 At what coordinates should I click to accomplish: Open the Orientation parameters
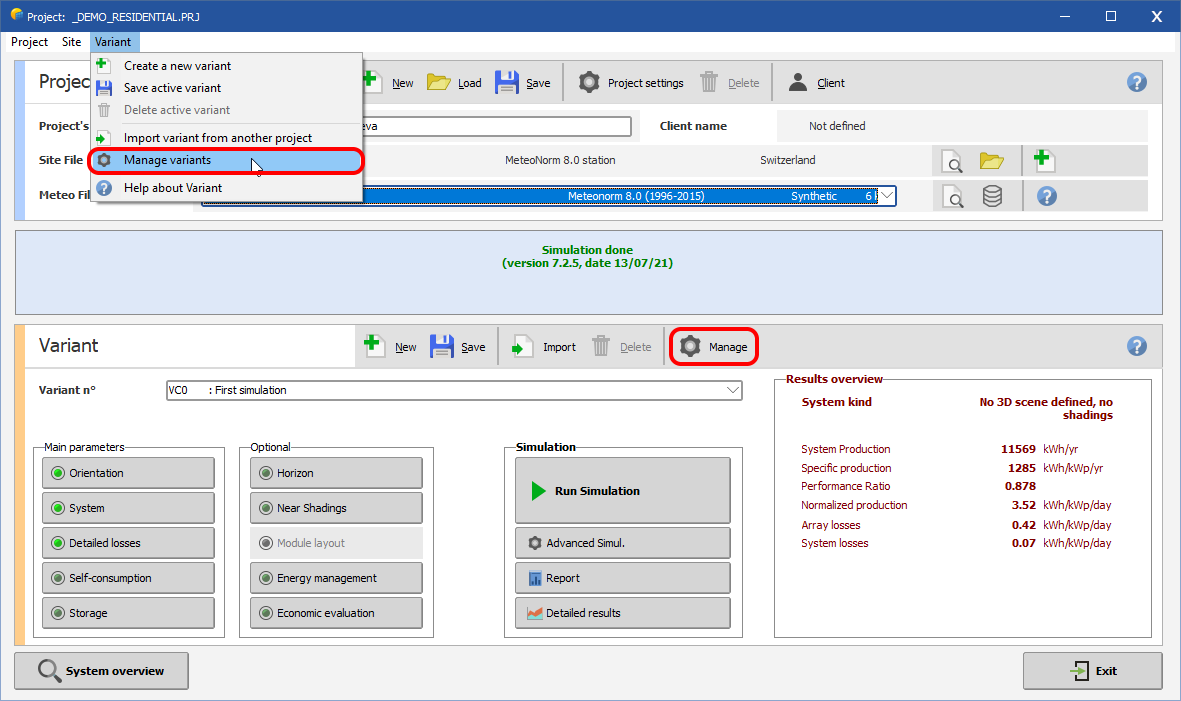128,473
